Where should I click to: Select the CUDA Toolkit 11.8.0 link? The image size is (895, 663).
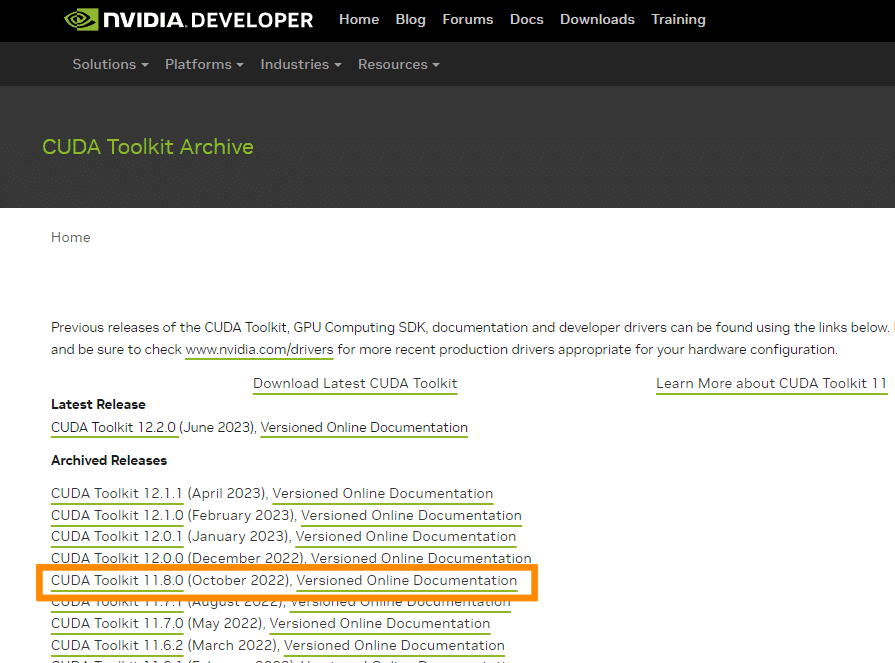[117, 580]
